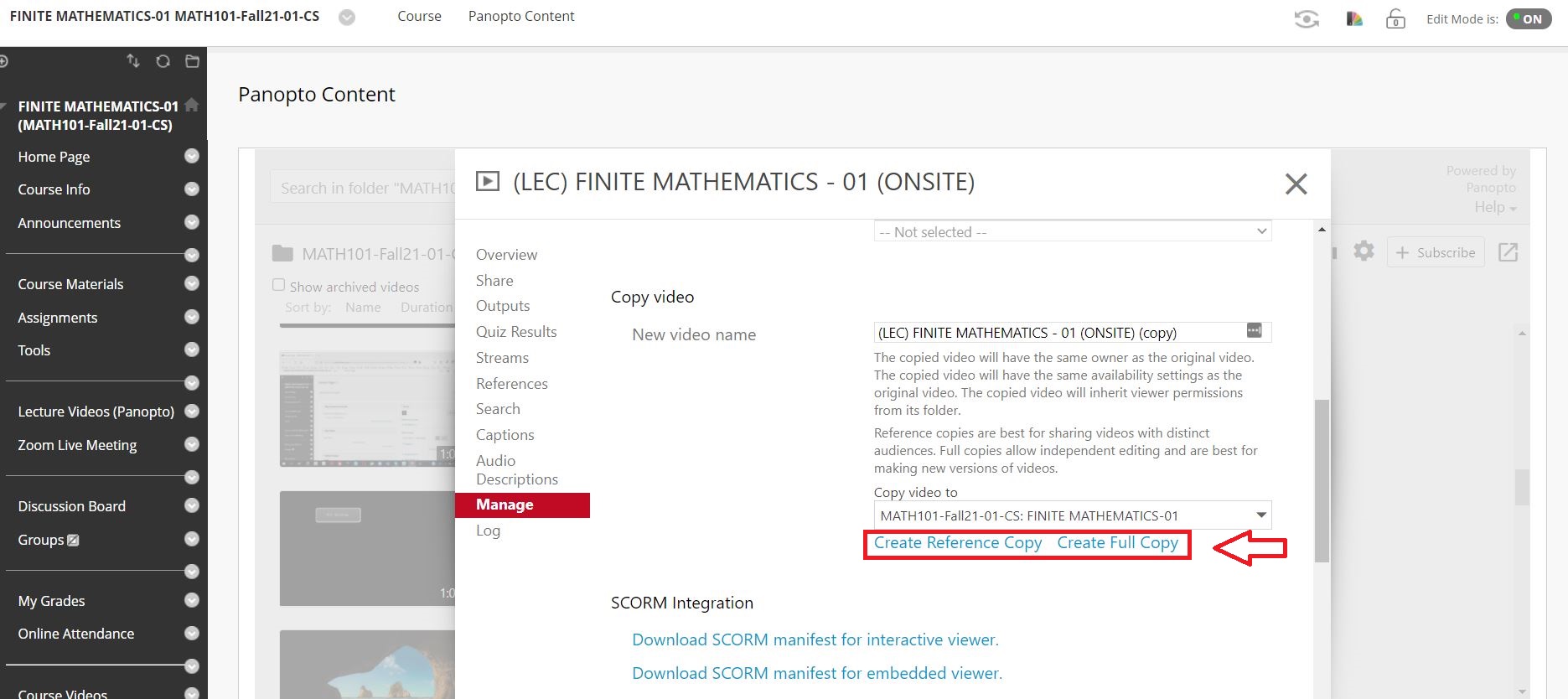Expand options chevron next to Announcements
Image resolution: width=1568 pixels, height=699 pixels.
[192, 222]
